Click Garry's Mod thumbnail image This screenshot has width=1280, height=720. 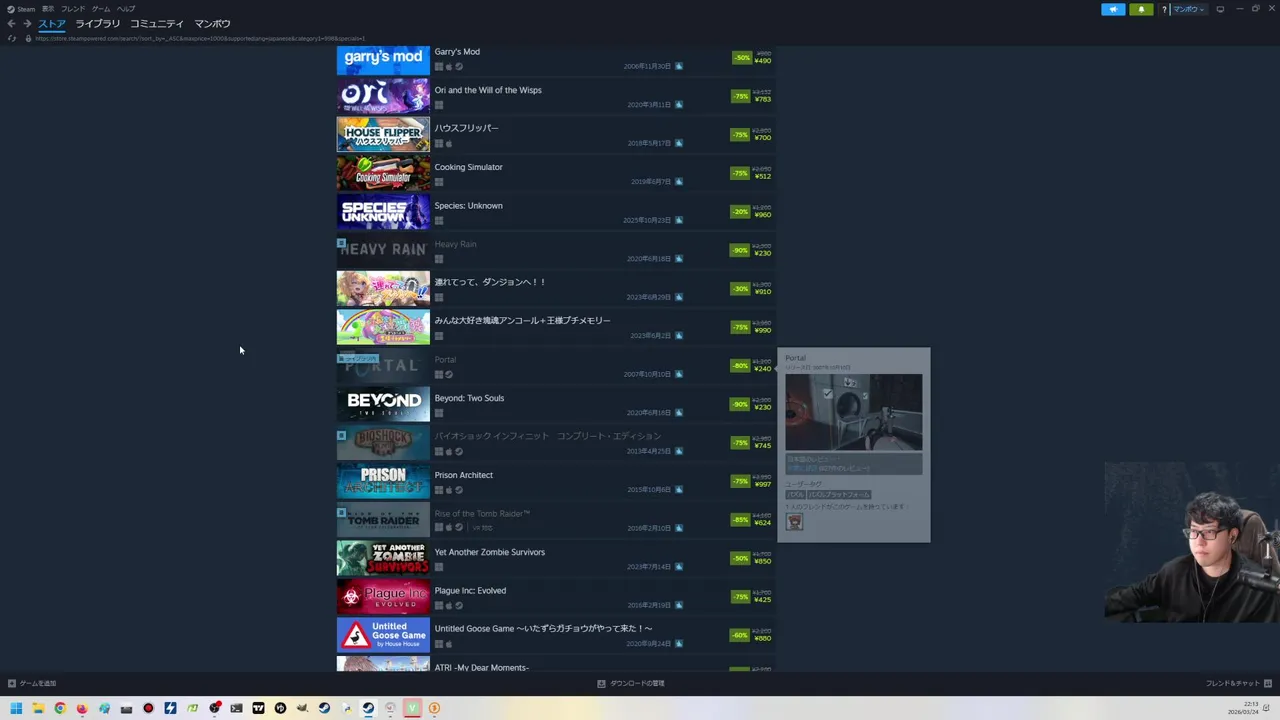383,59
